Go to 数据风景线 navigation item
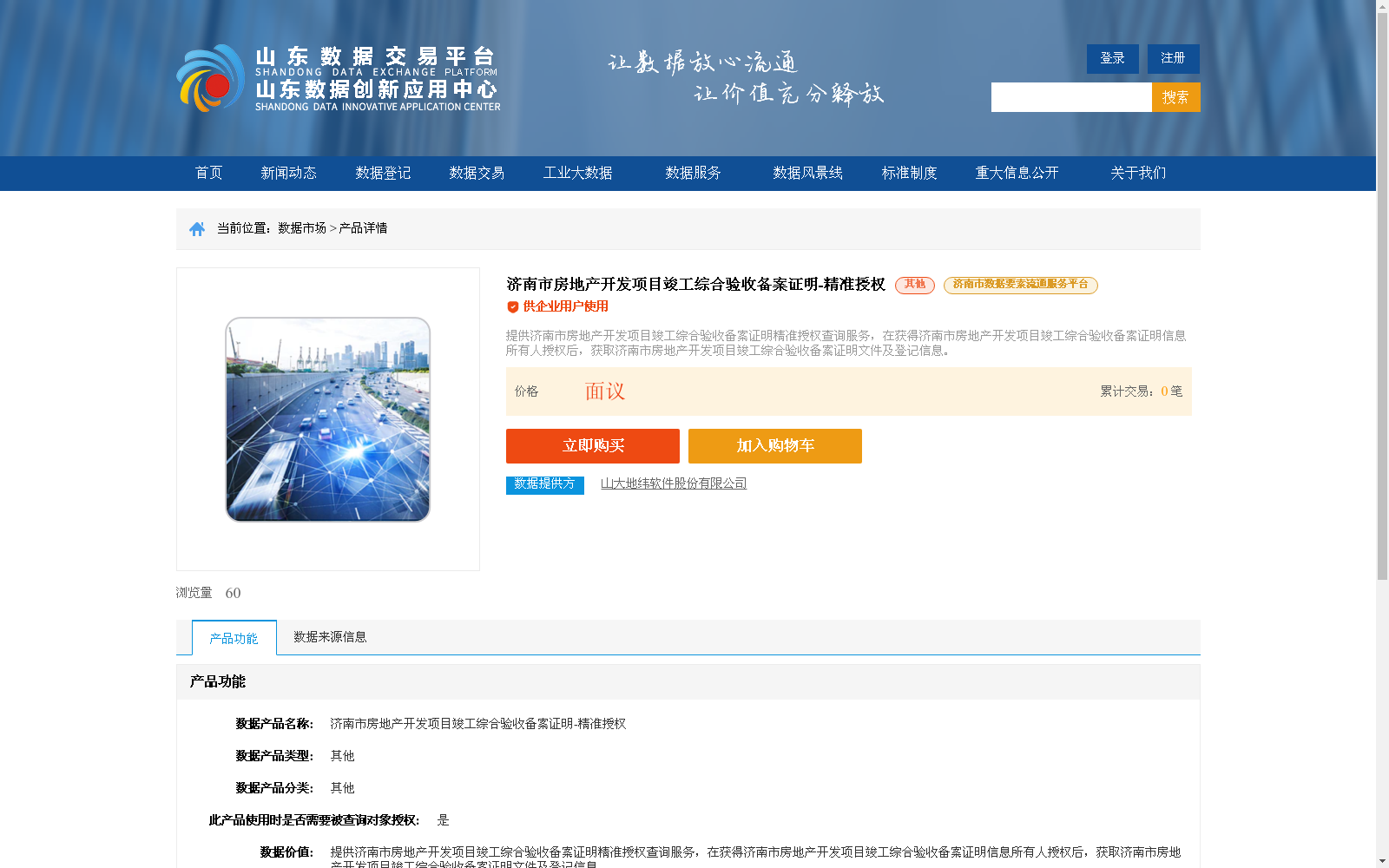Screen dimensions: 1389x868 click(x=808, y=173)
